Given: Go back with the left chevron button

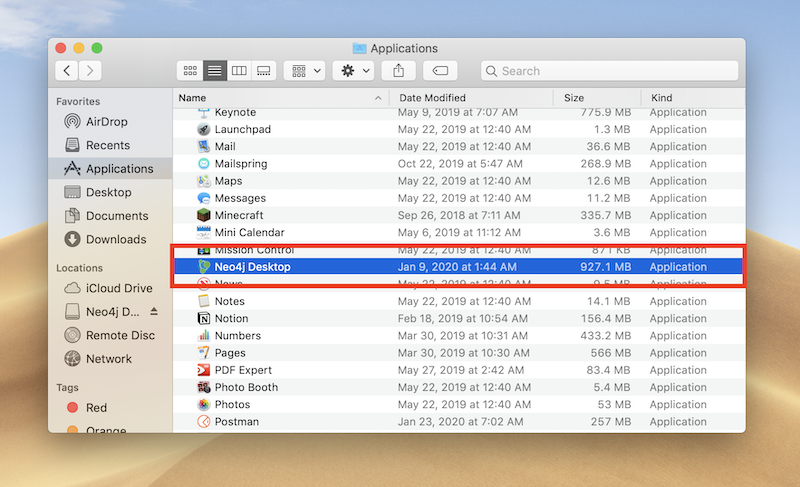Looking at the screenshot, I should 67,70.
